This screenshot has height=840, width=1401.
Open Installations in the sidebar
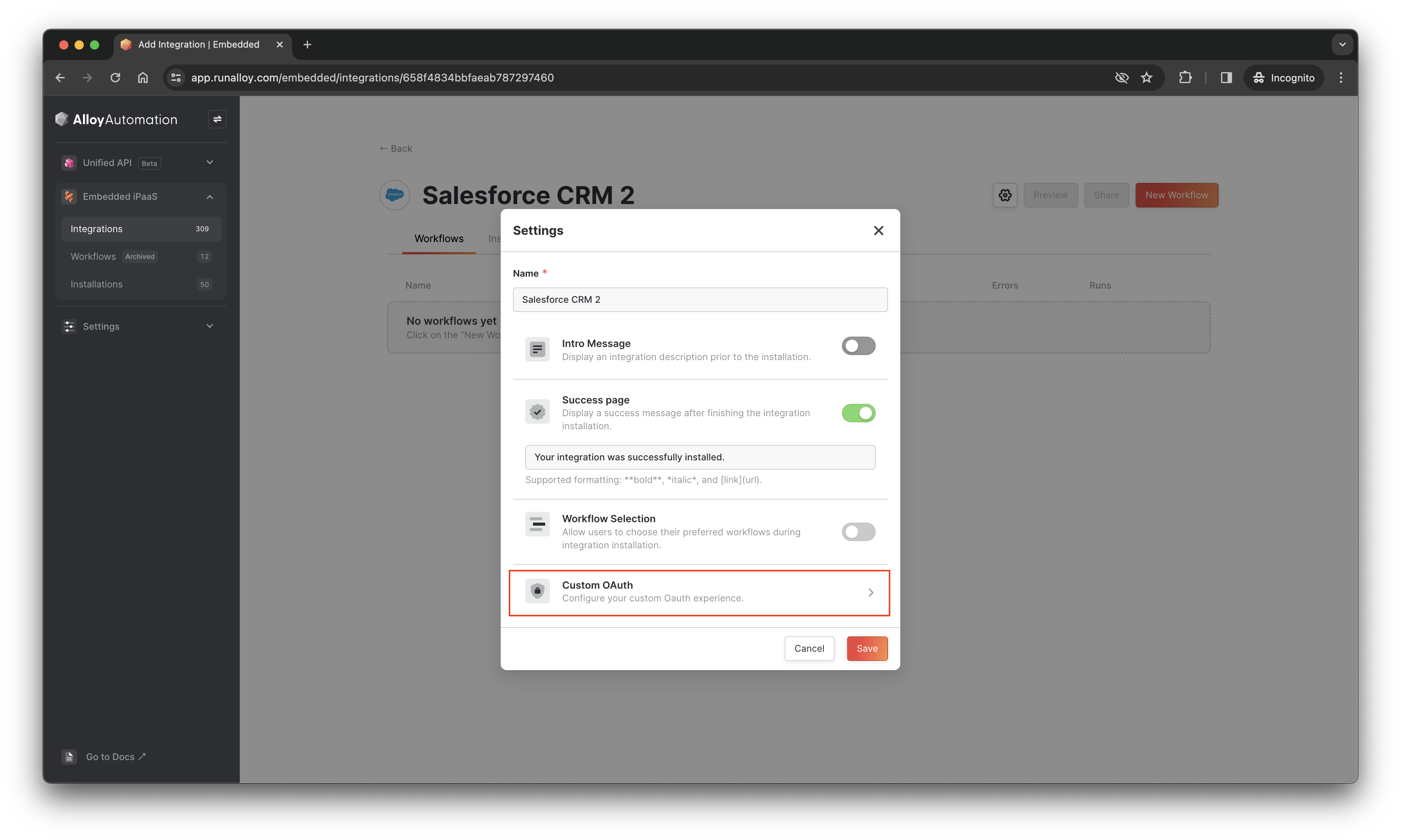(141, 284)
